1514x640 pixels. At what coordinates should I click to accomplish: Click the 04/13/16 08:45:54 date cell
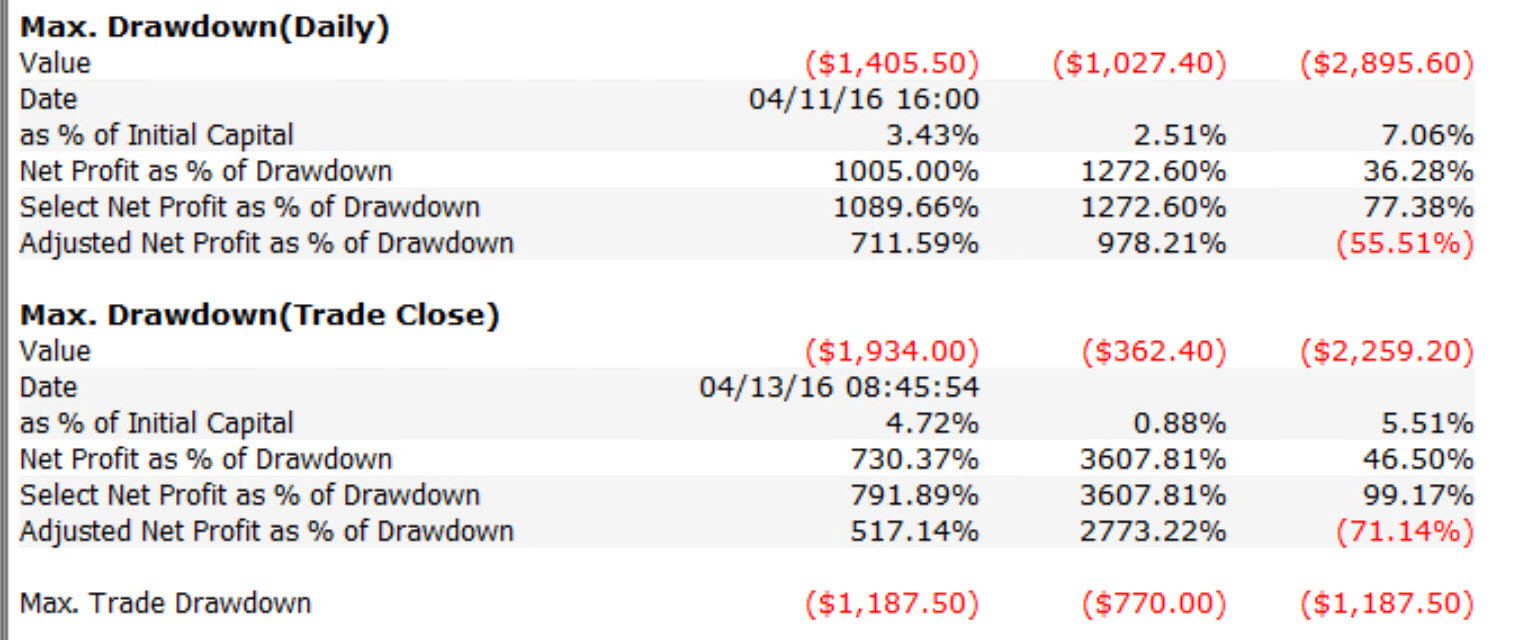click(839, 387)
